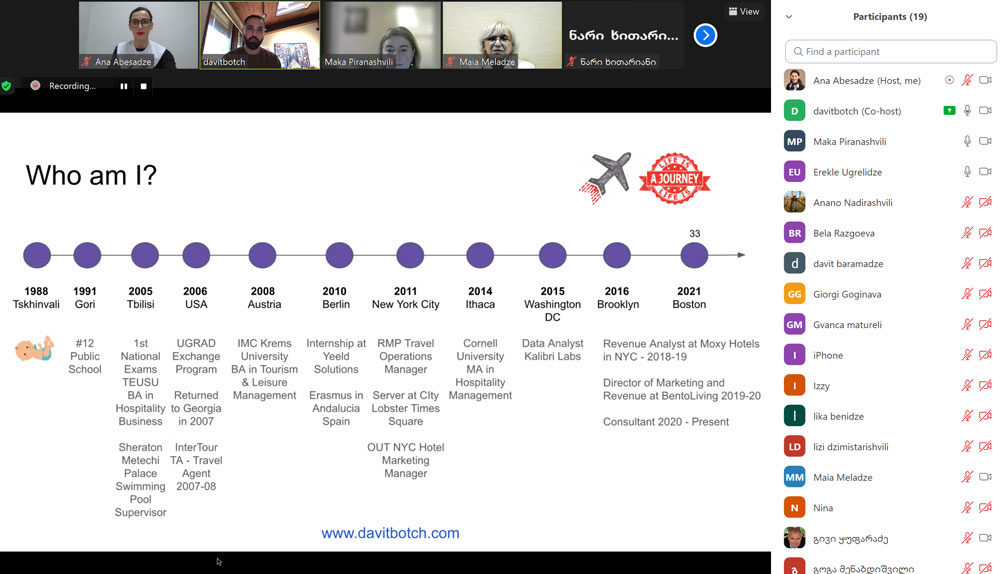
Task: Click Anano Nadirashvili's disabled camera icon
Action: 985,203
